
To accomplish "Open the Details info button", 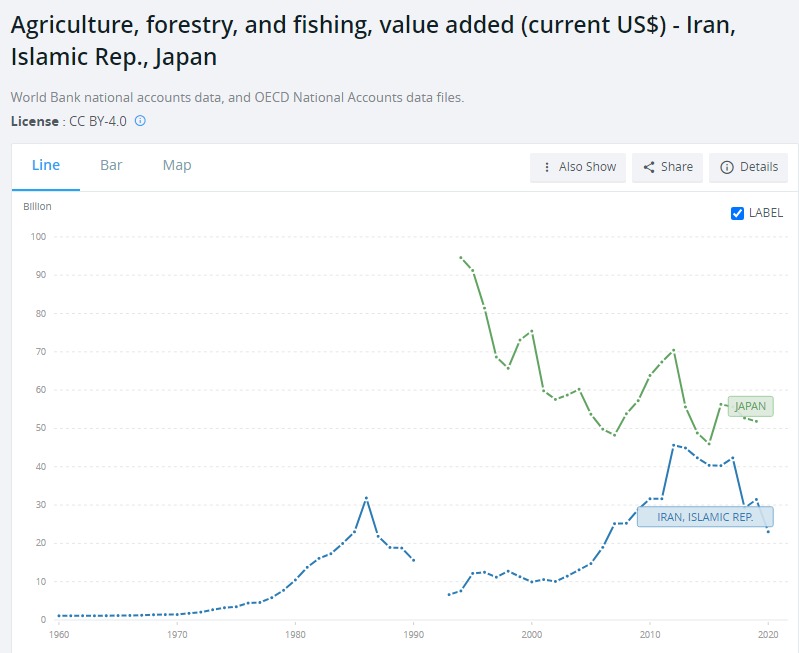I will click(748, 167).
